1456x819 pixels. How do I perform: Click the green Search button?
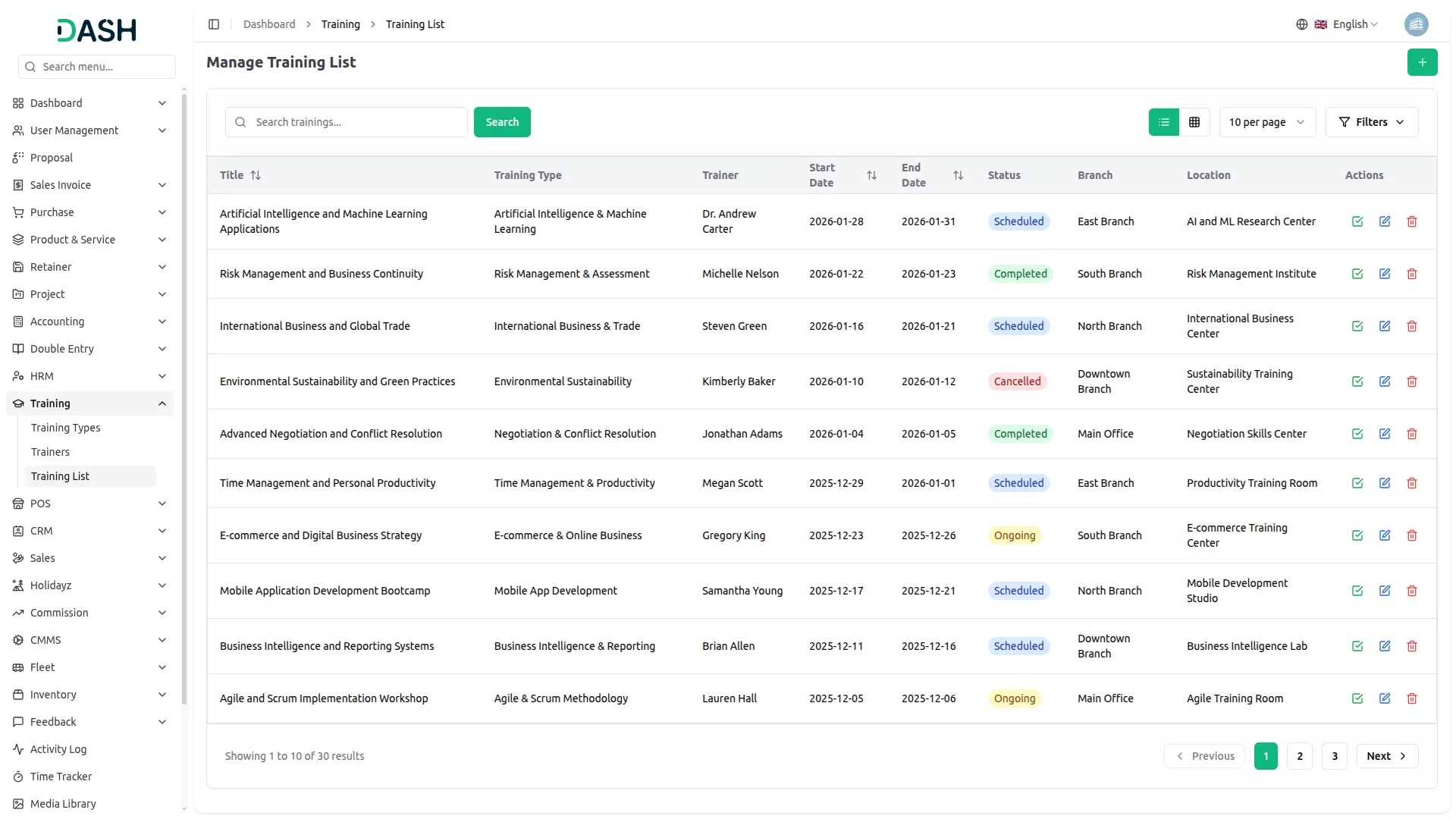tap(502, 122)
